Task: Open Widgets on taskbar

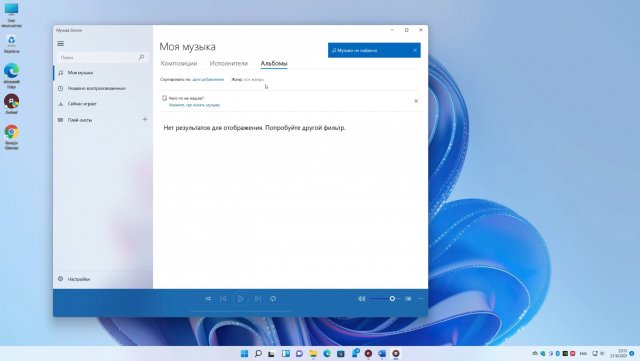Action: (x=286, y=354)
